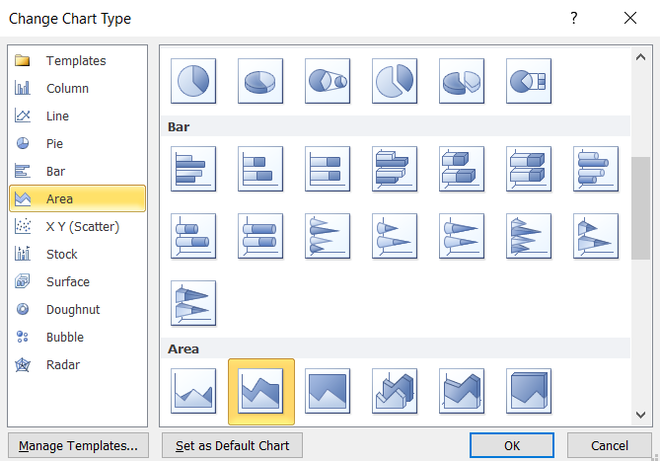Image resolution: width=660 pixels, height=461 pixels.
Task: Choose the Exploded Pie chart icon
Action: point(394,81)
